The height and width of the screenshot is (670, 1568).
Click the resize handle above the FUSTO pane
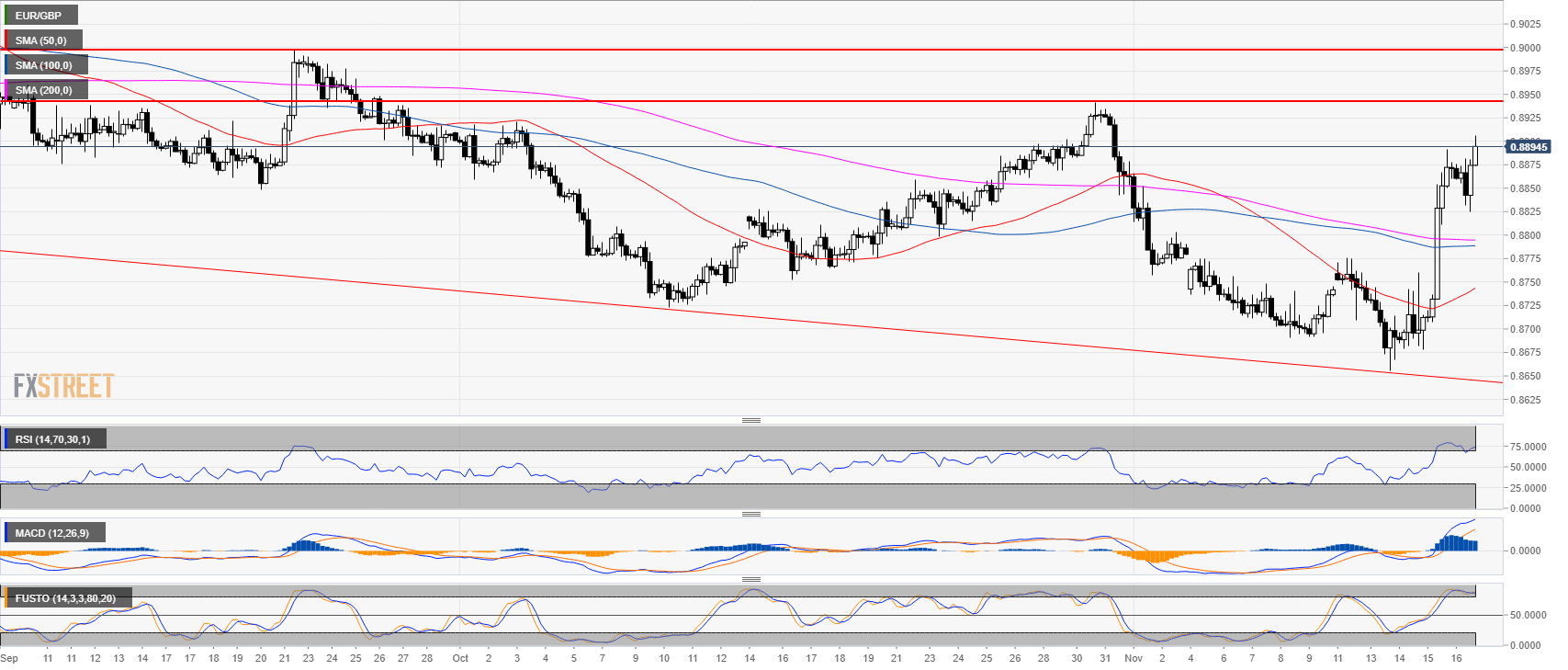750,579
